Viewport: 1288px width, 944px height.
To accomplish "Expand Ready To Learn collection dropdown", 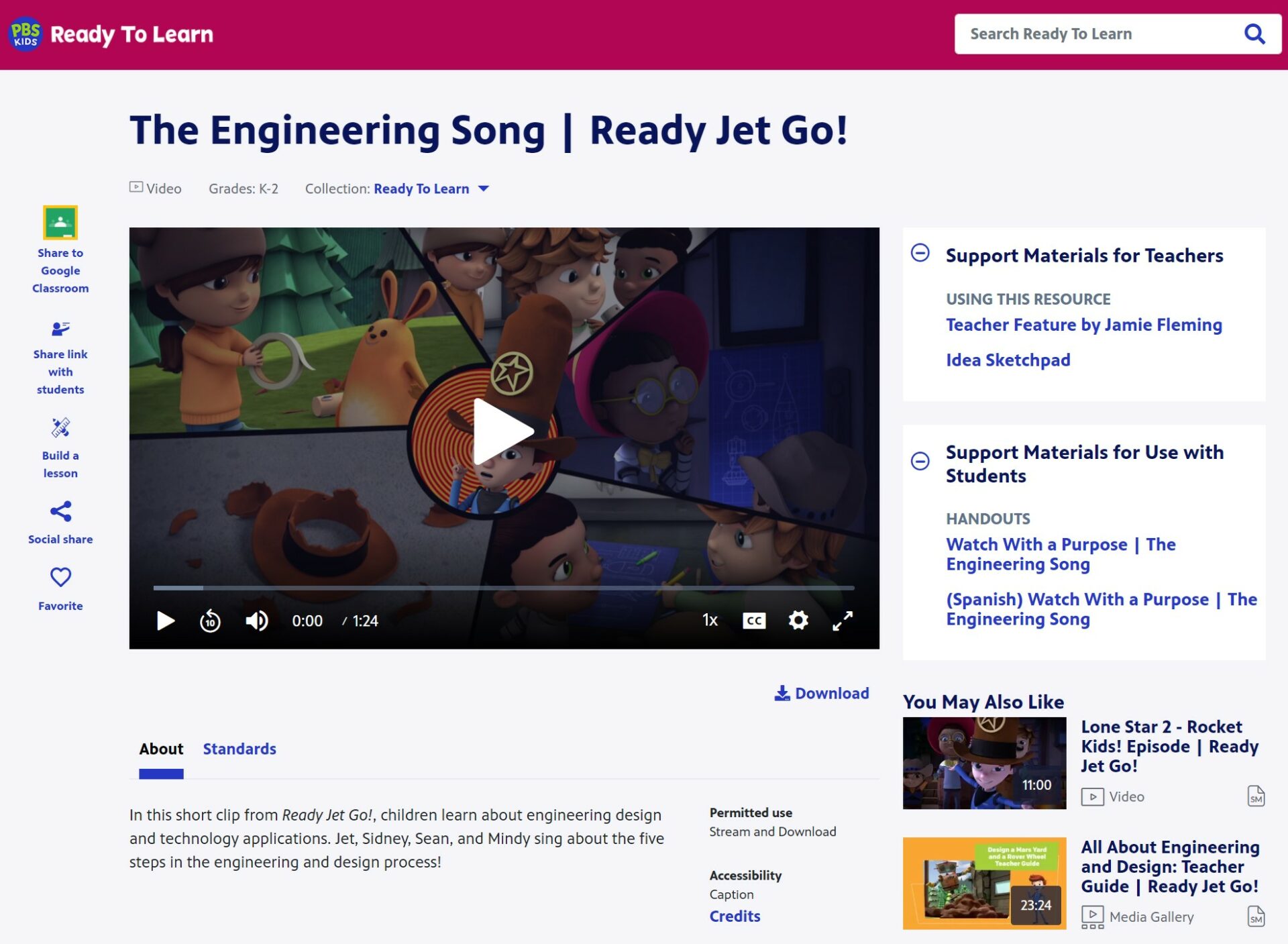I will pos(484,189).
